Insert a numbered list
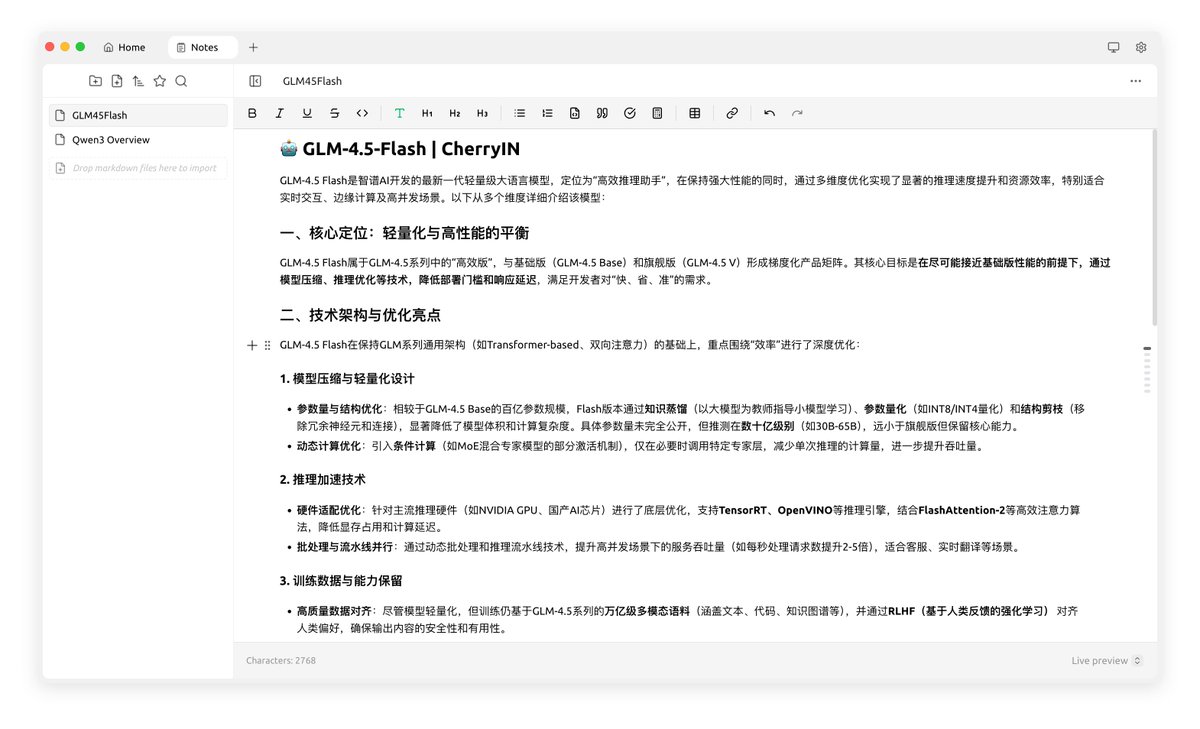 click(547, 113)
